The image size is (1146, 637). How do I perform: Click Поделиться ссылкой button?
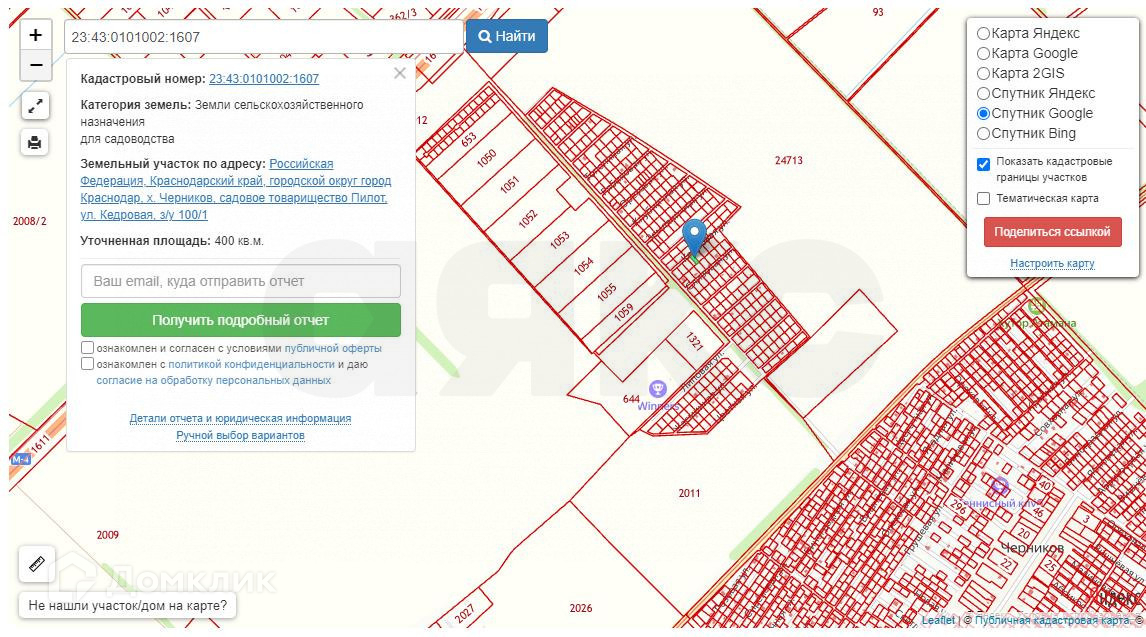pyautogui.click(x=1052, y=232)
